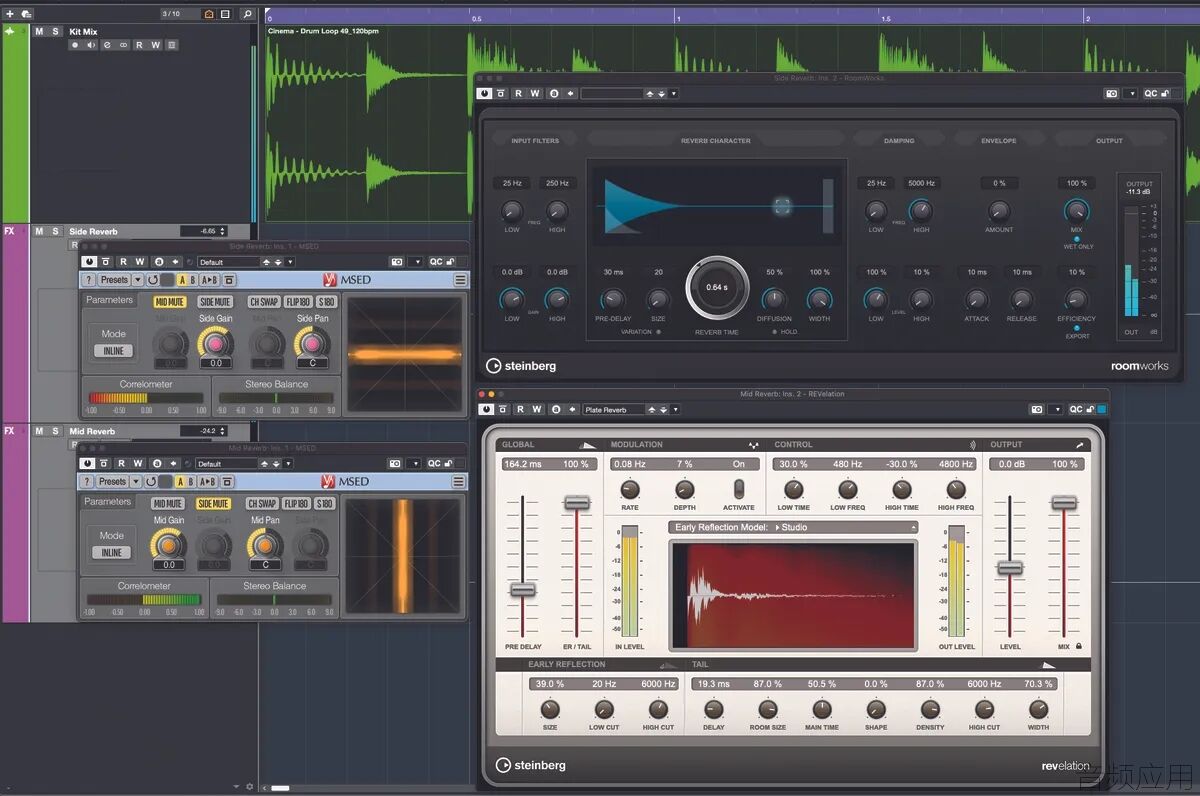
Task: Click bypass effect icon in RoomWorks header
Action: tap(501, 93)
